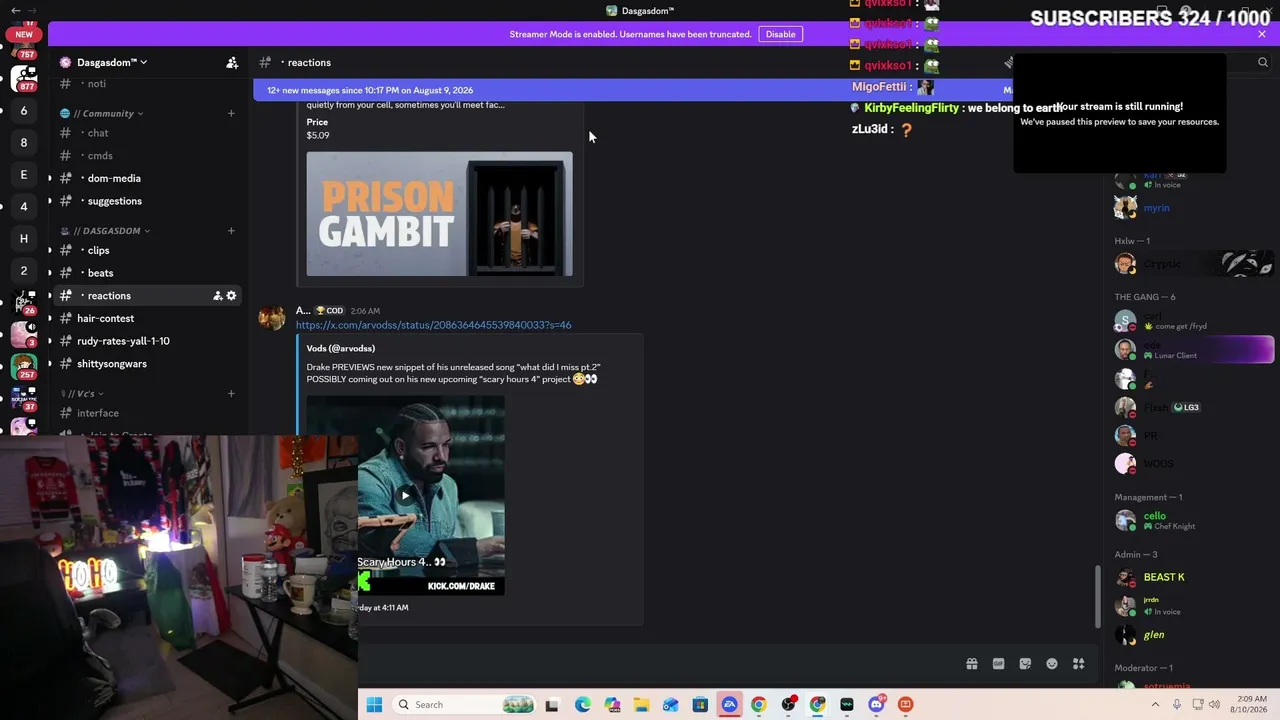Viewport: 1280px width, 720px height.
Task: Open the gift icon in the message bar
Action: coord(971,664)
